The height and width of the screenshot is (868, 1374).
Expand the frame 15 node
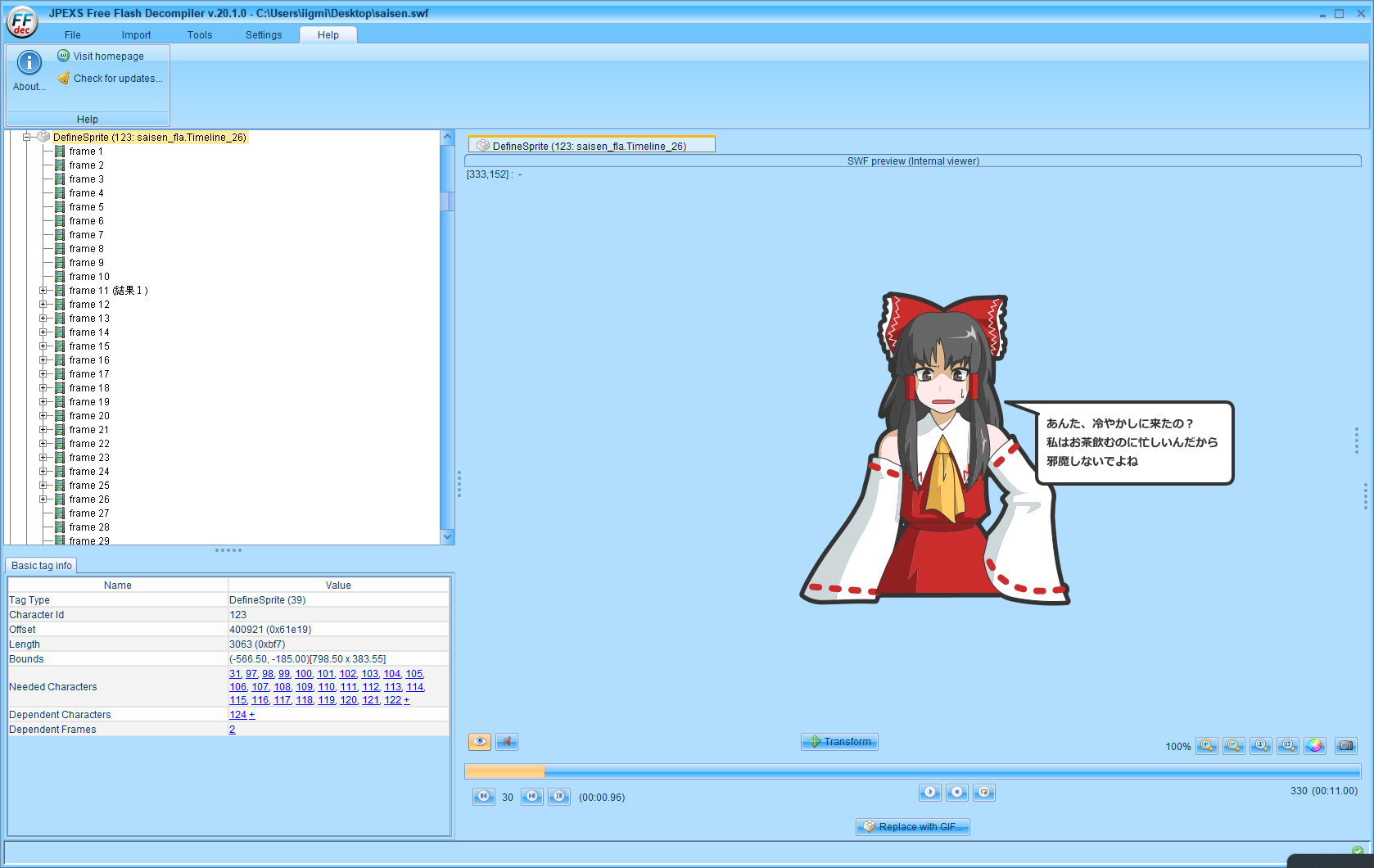[x=43, y=346]
